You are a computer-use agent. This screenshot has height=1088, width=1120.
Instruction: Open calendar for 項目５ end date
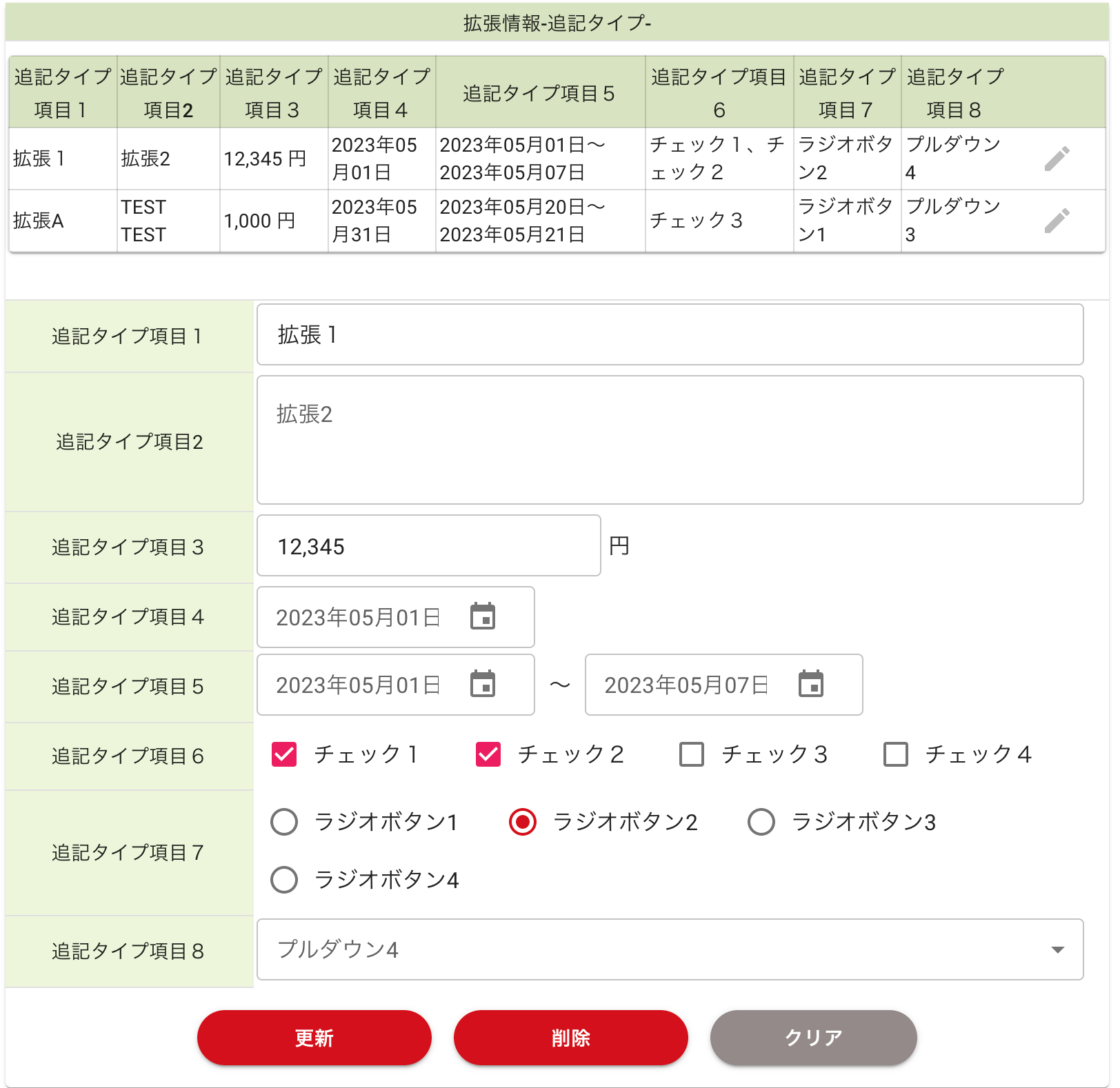pos(810,684)
